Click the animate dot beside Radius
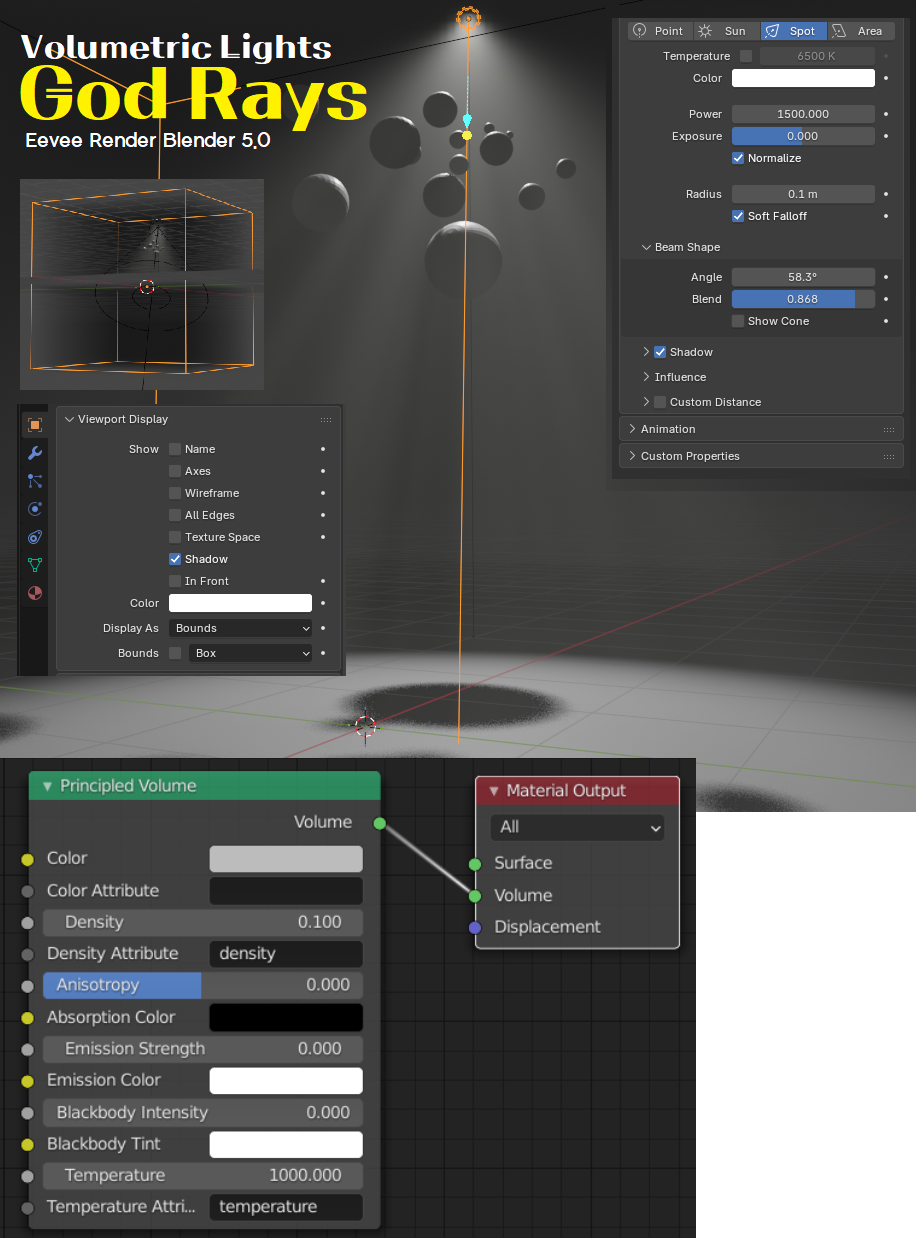The image size is (916, 1238). (886, 194)
